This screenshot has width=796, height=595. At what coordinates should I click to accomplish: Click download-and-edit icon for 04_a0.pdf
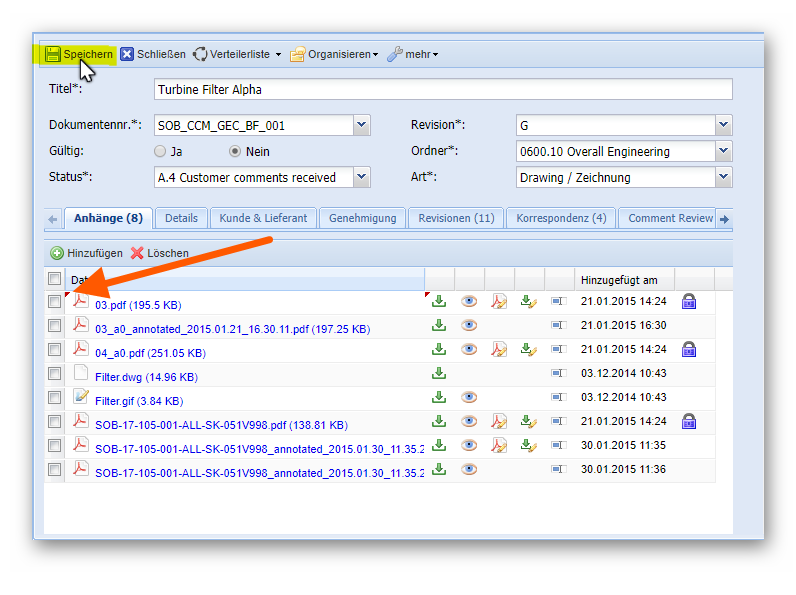[529, 349]
